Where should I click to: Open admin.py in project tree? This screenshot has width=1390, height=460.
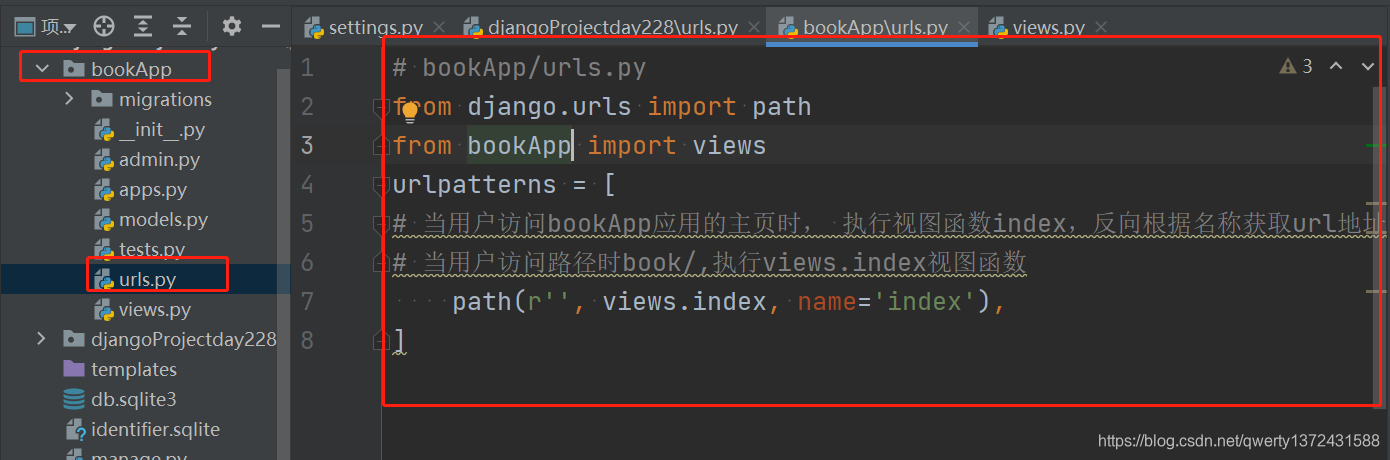tap(159, 159)
